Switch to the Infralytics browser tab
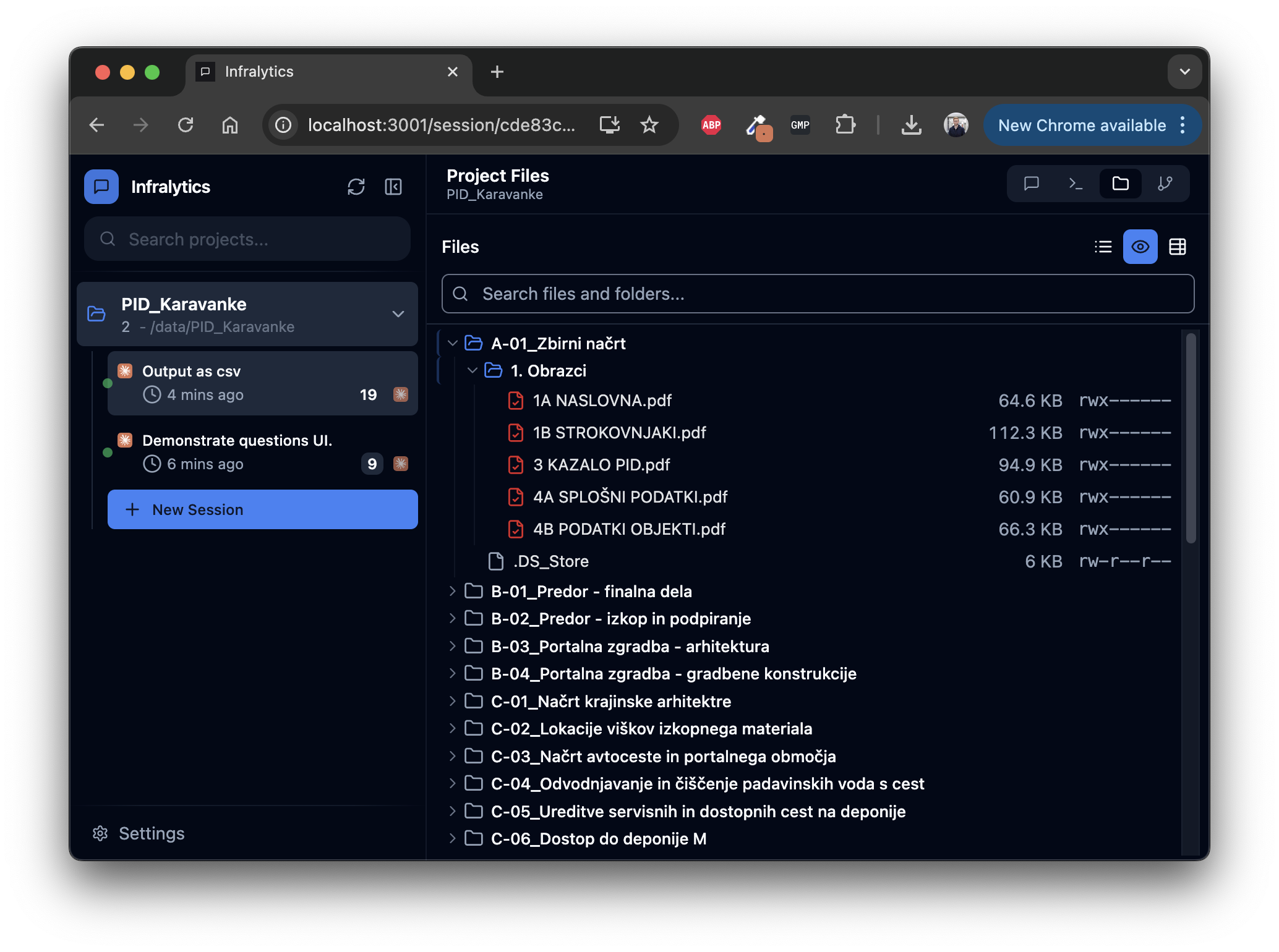The height and width of the screenshot is (952, 1279). pyautogui.click(x=259, y=71)
